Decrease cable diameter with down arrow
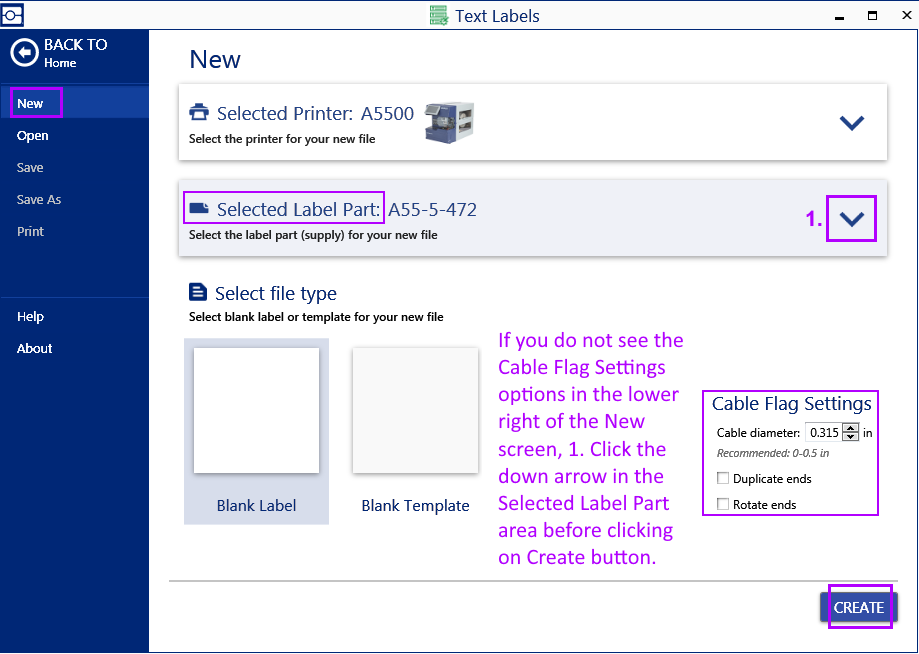This screenshot has width=919, height=654. click(x=851, y=437)
